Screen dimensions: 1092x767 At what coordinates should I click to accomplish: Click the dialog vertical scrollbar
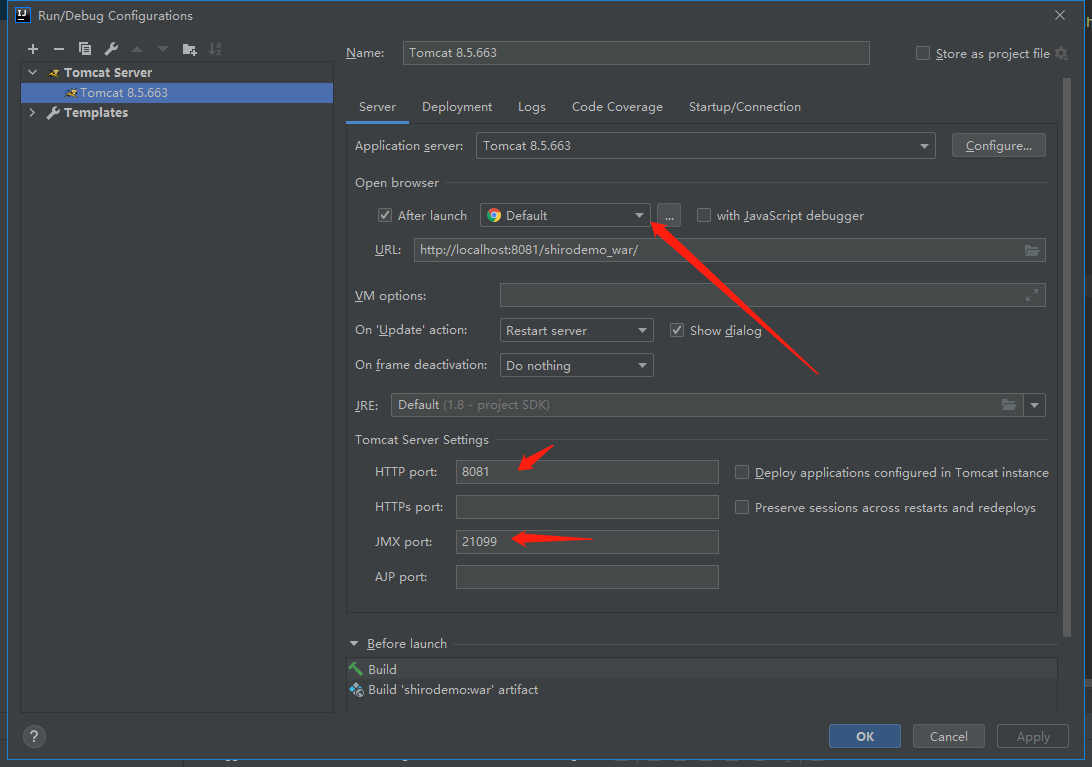[1067, 357]
